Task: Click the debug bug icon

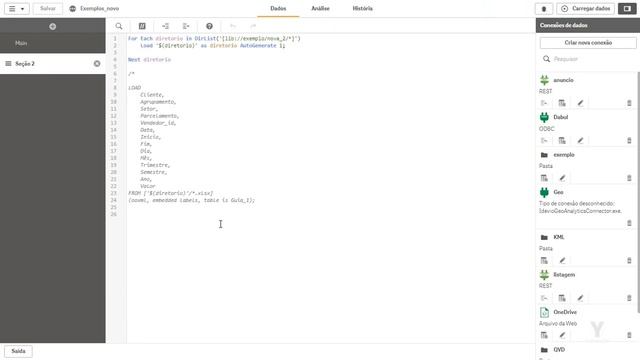Action: click(544, 9)
